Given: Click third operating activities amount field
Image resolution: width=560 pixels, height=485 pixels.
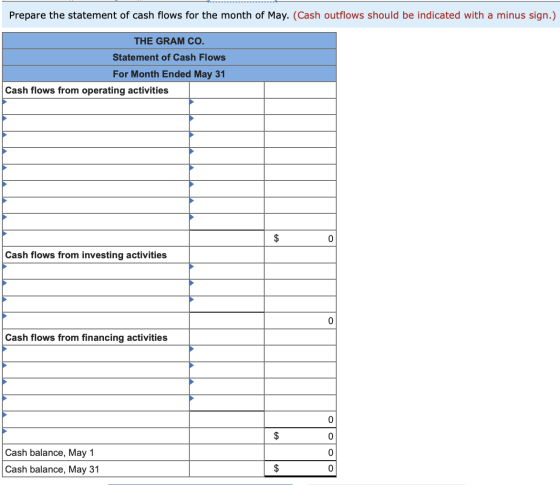Looking at the screenshot, I should pyautogui.click(x=227, y=139).
